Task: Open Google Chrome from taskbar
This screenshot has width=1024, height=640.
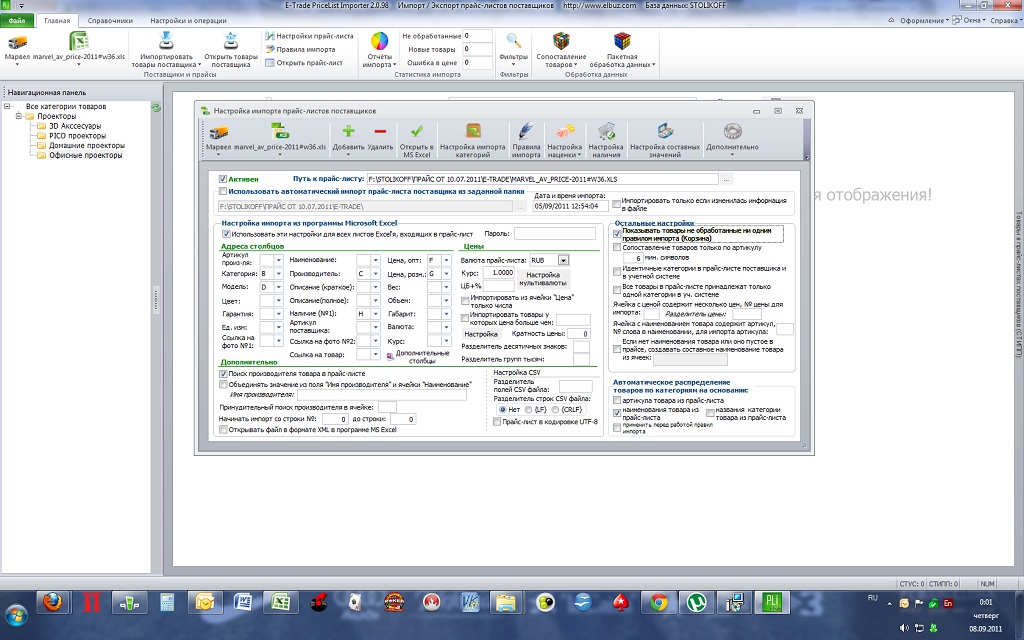Action: pos(658,601)
